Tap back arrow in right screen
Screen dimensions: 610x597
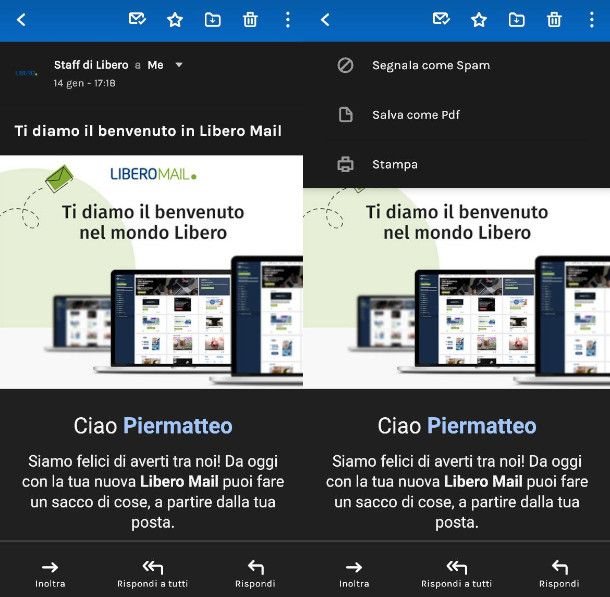[325, 19]
